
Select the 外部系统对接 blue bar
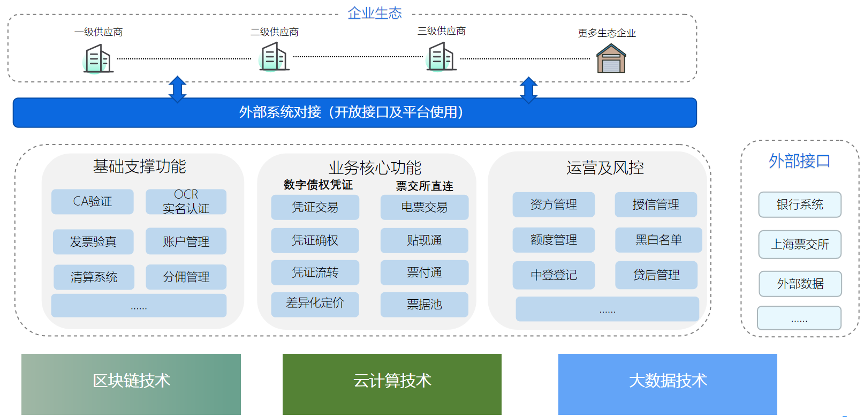coord(355,113)
